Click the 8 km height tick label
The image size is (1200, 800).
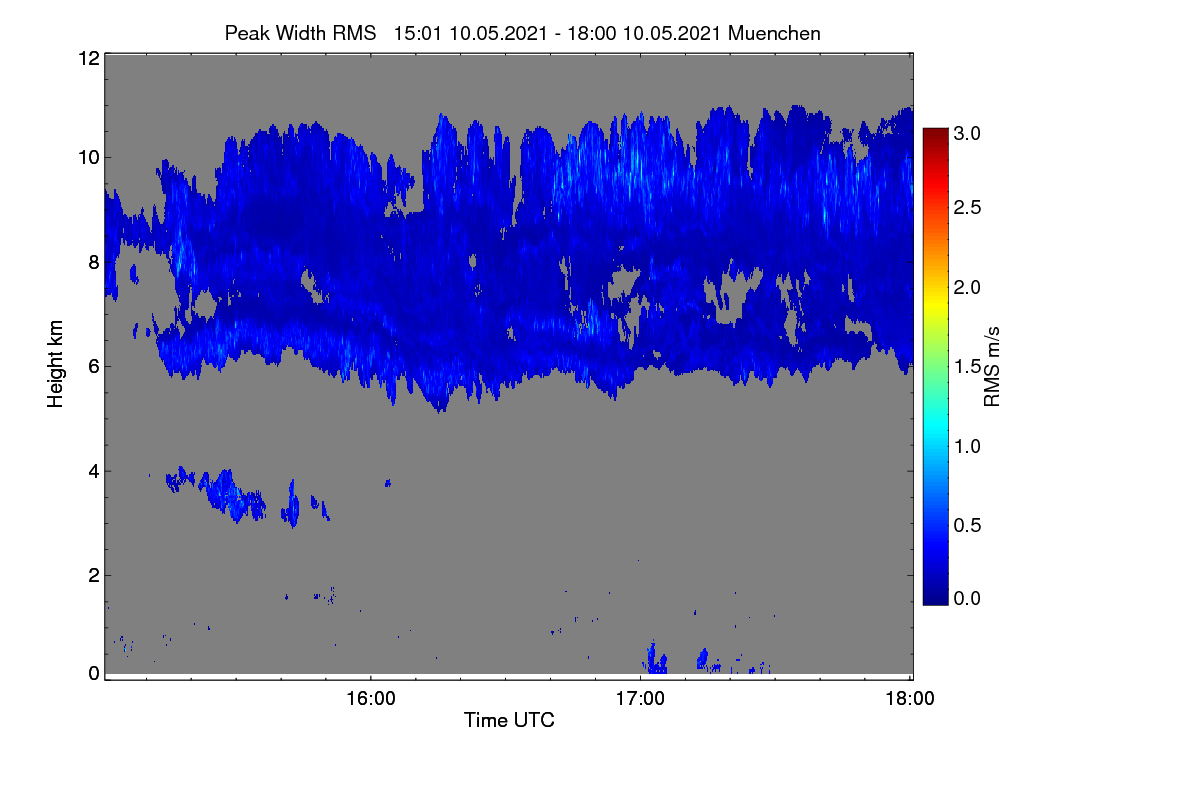pyautogui.click(x=93, y=262)
